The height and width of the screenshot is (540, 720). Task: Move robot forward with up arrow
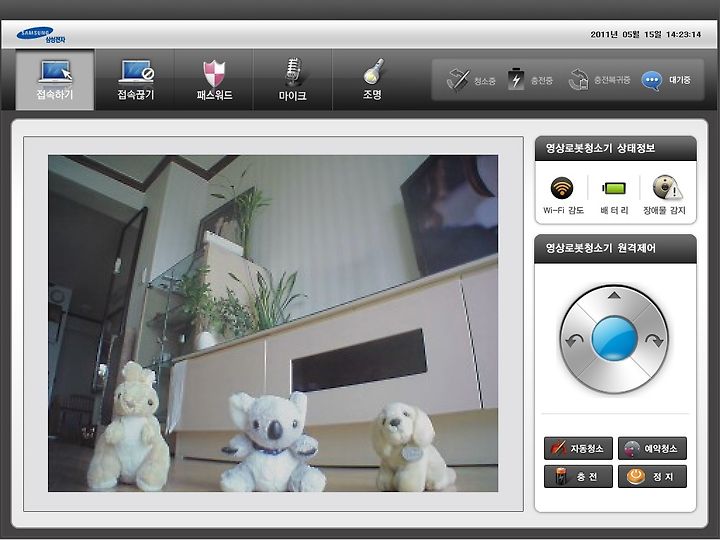[614, 296]
